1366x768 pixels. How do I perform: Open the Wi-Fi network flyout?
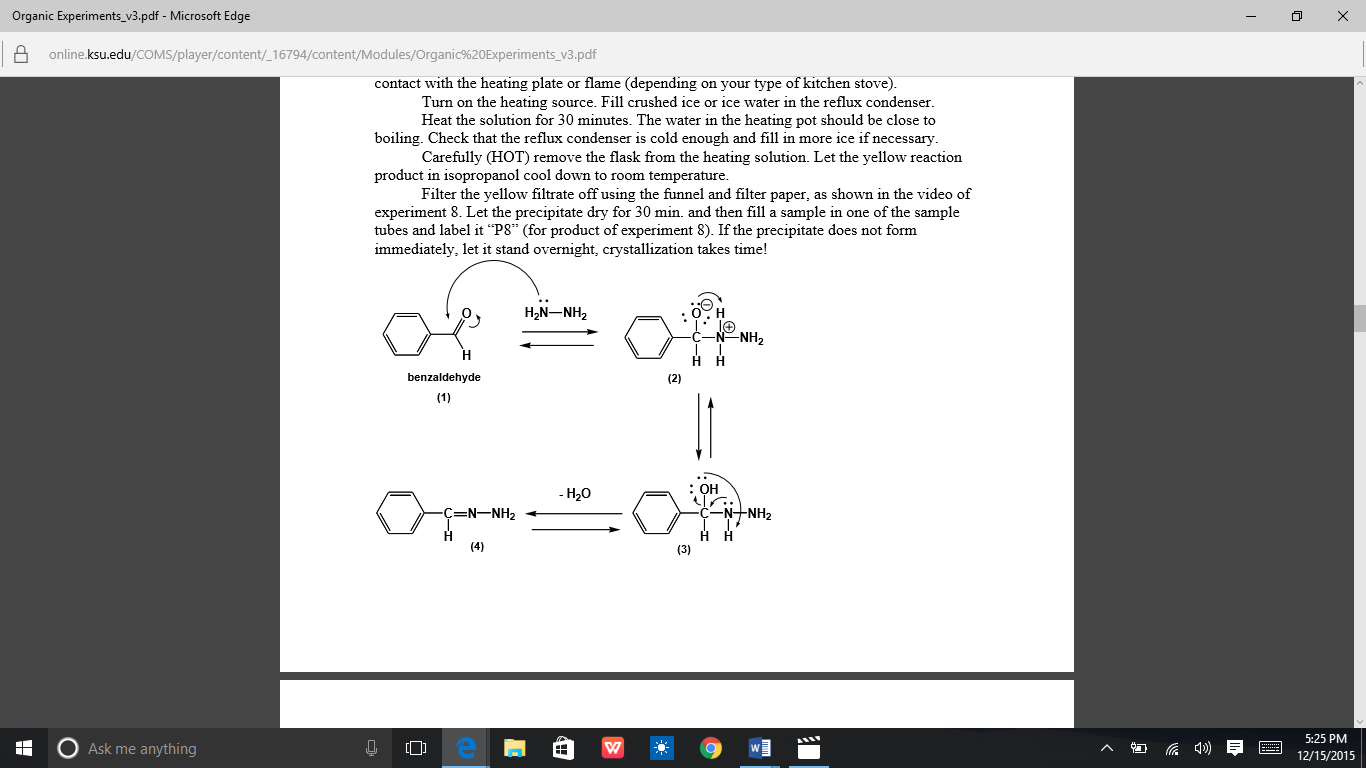[x=1172, y=748]
